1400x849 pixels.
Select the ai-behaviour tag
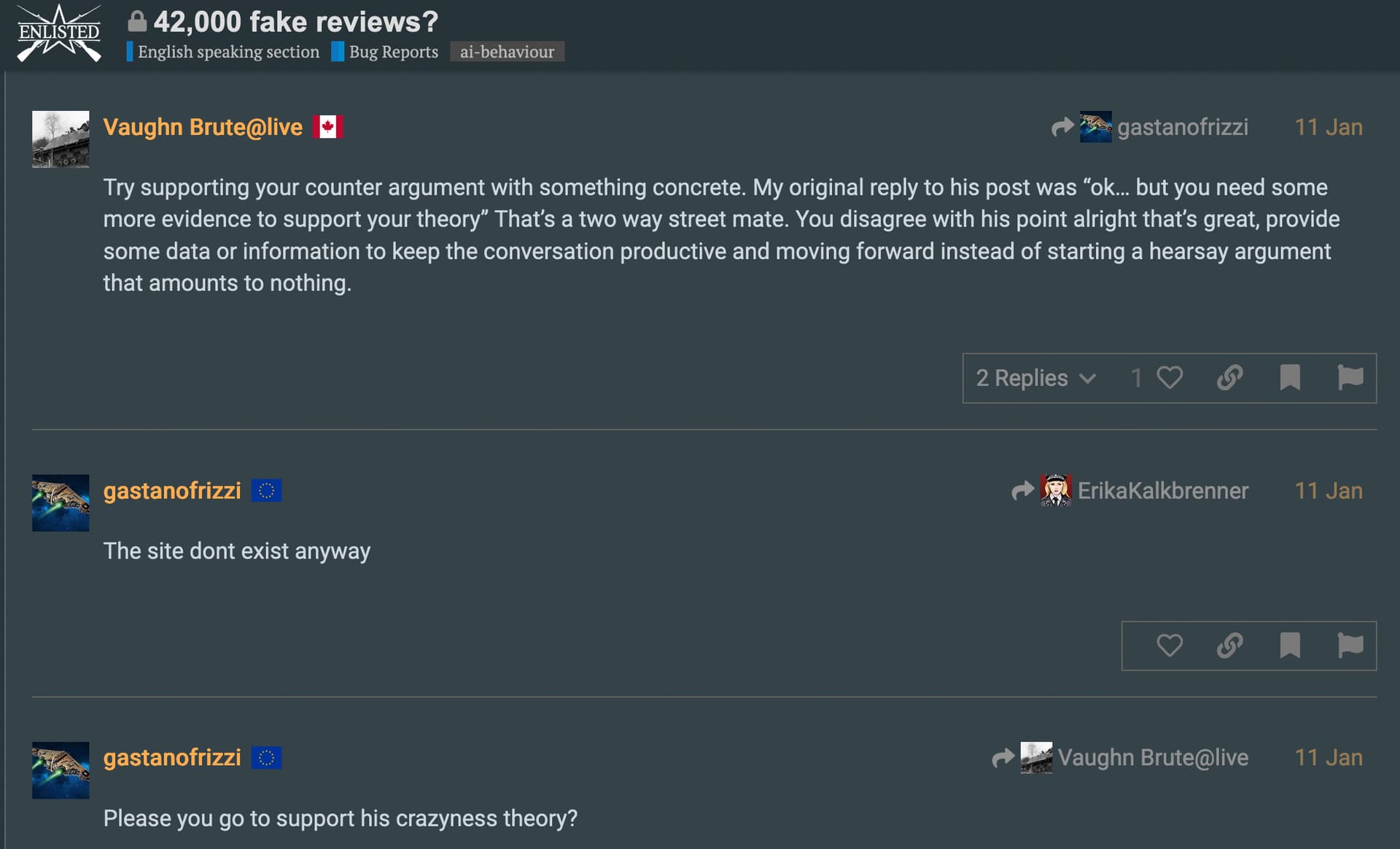click(507, 52)
